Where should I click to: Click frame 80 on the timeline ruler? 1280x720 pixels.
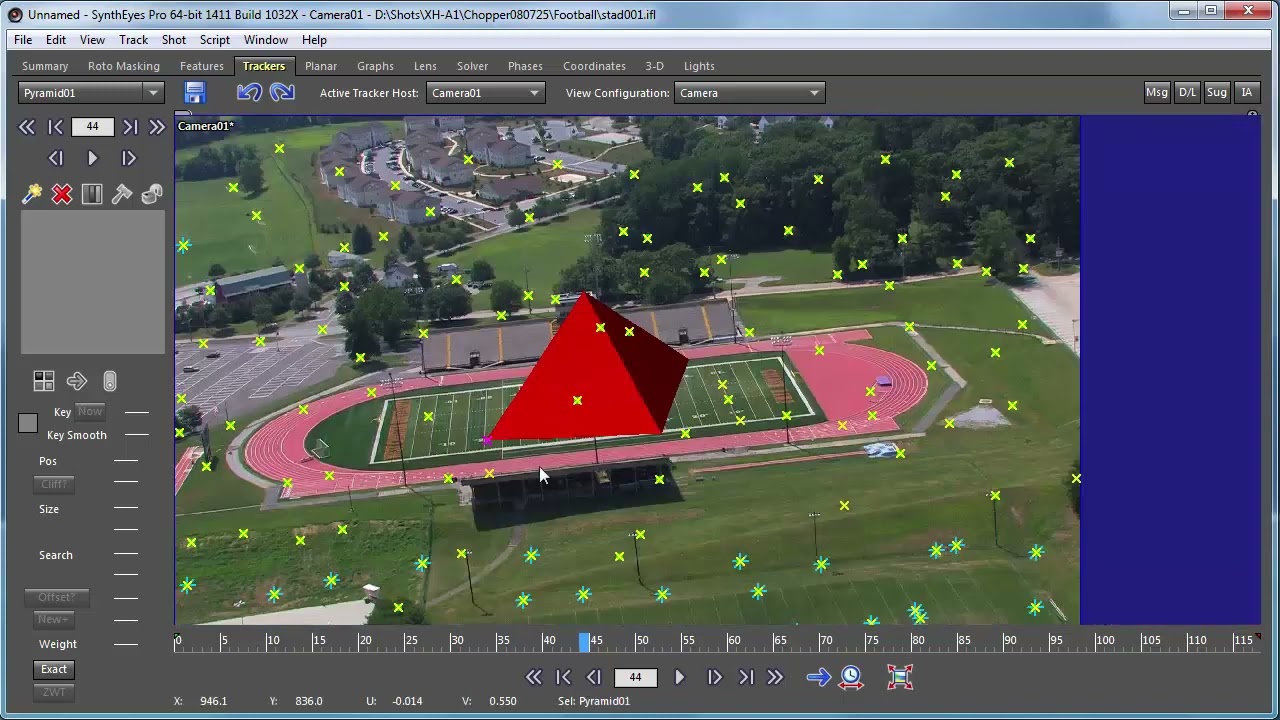[917, 640]
